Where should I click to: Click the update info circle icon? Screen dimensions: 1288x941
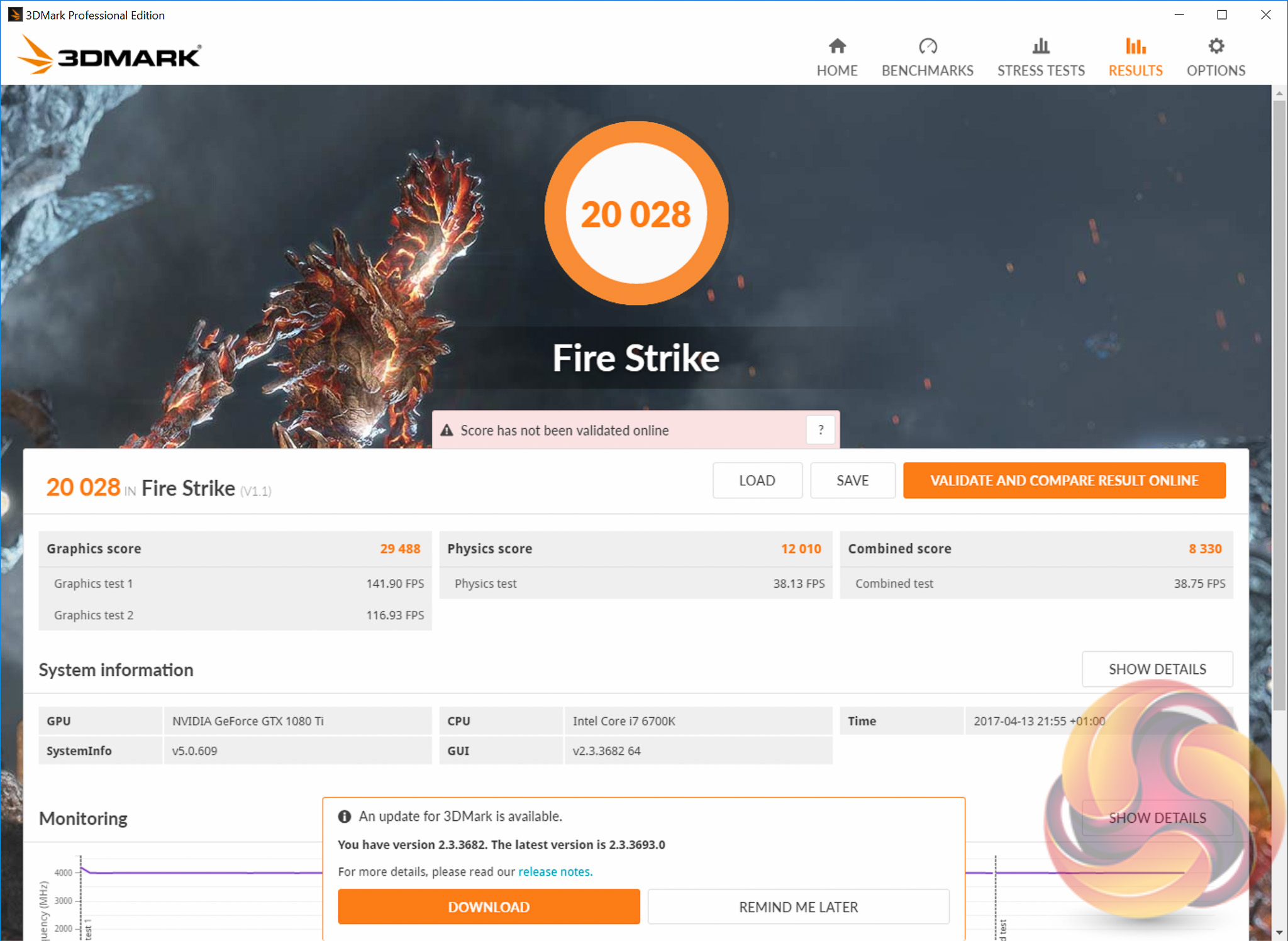[344, 817]
